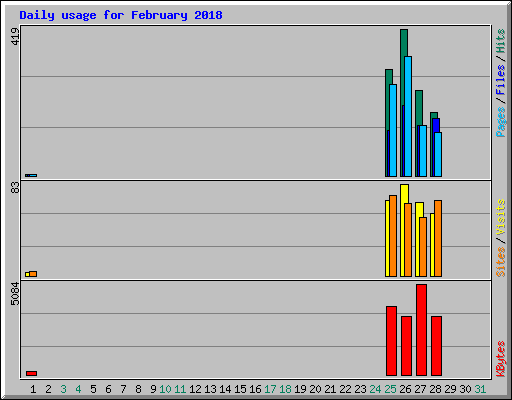The height and width of the screenshot is (400, 512).
Task: Click the 5084 bottom chart axis value
Action: point(15,294)
